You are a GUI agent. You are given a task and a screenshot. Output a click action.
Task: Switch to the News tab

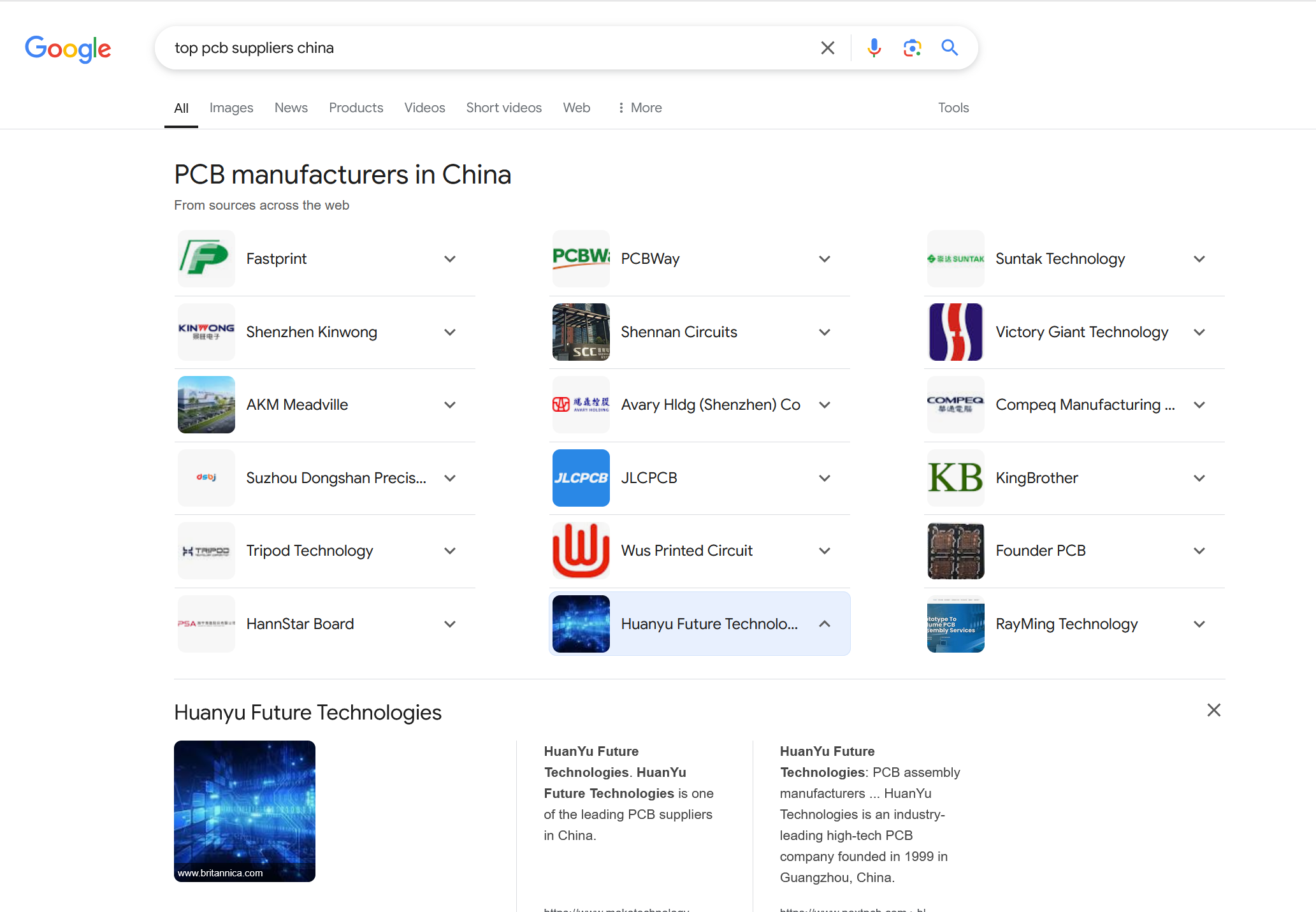(291, 108)
